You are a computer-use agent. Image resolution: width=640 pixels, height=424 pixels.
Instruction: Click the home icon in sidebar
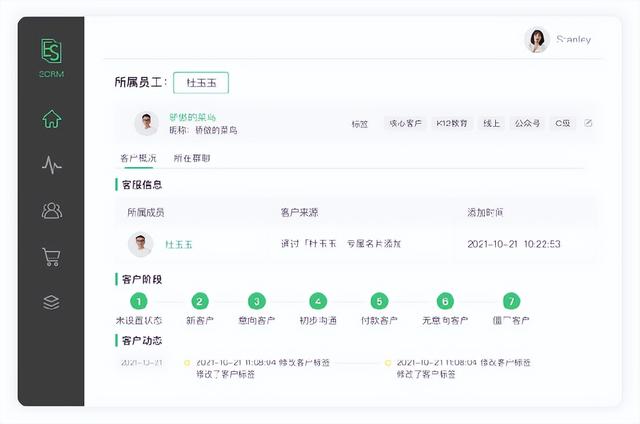tap(51, 119)
